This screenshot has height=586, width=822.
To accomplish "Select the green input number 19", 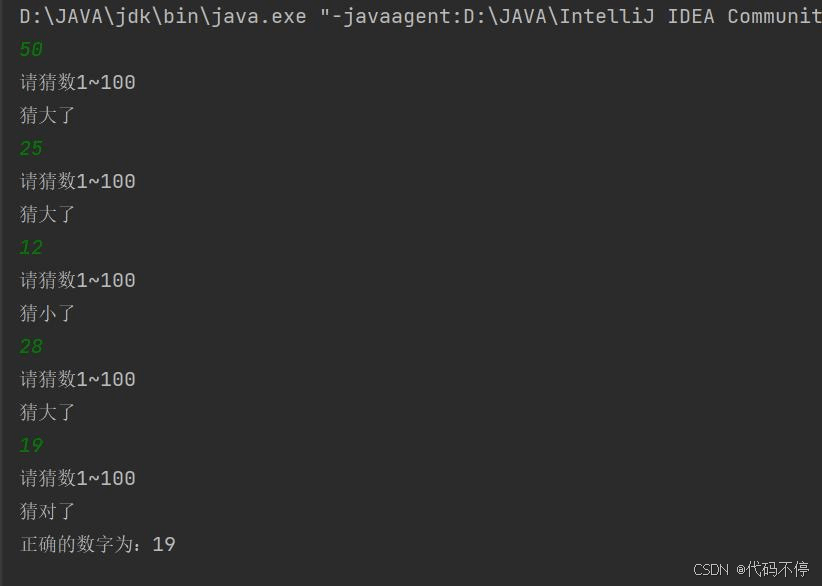I will [31, 446].
